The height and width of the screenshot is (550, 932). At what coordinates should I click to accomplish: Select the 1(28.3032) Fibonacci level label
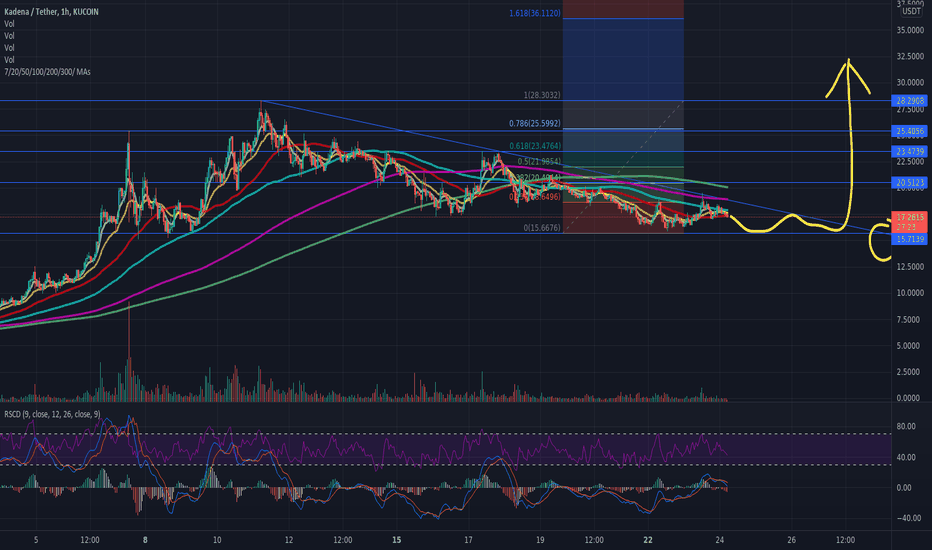click(541, 95)
